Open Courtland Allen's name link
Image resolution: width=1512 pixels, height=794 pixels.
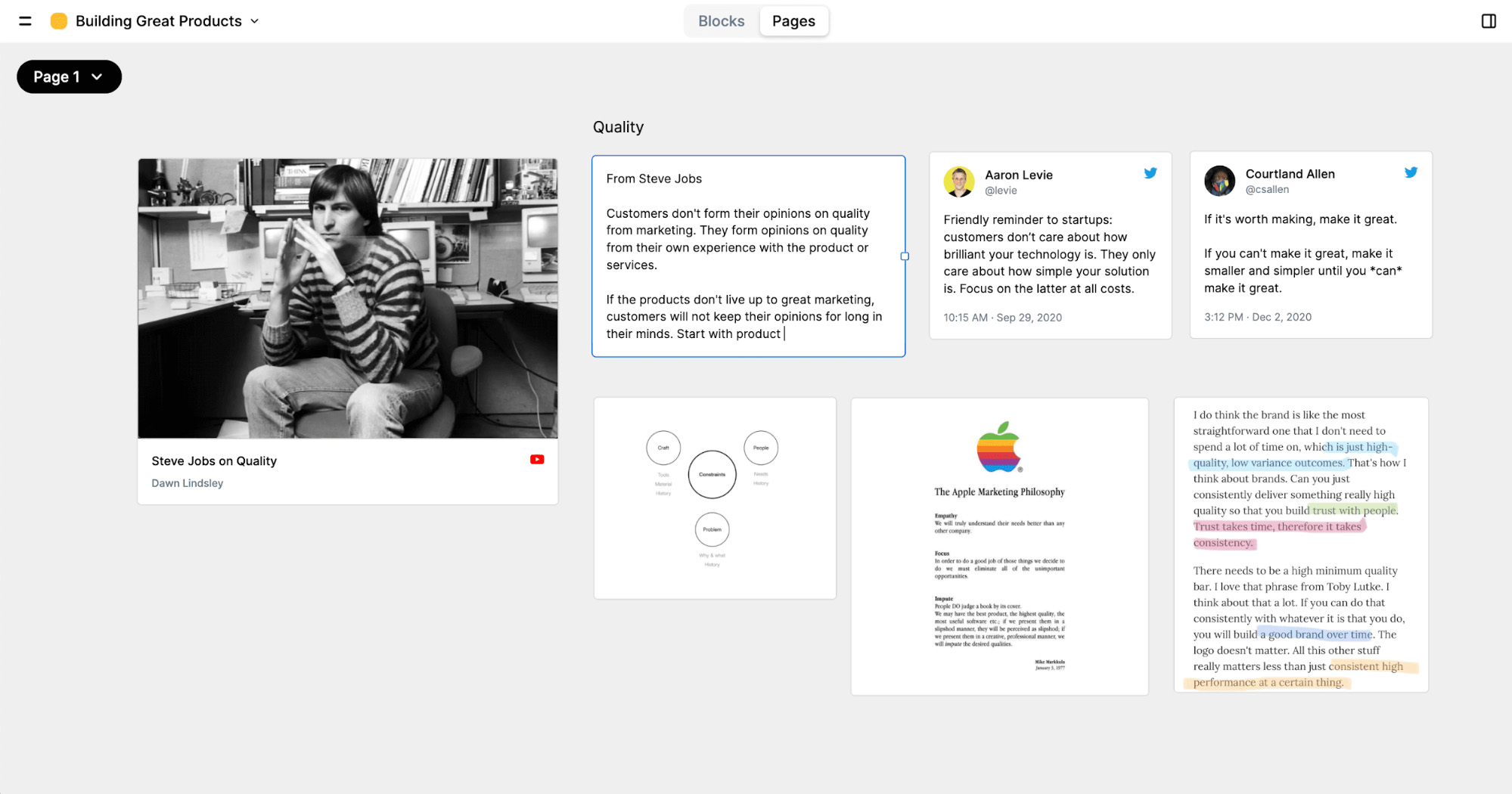point(1290,174)
